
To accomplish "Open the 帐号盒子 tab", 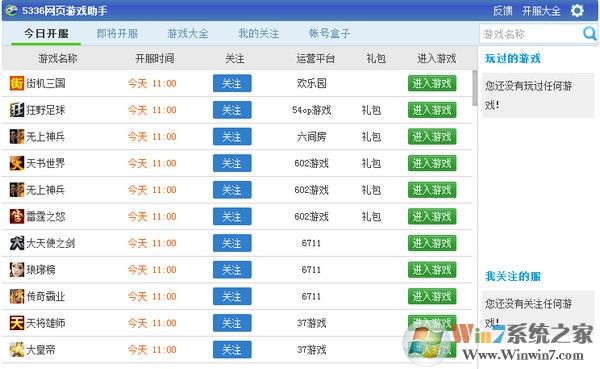I will [x=329, y=33].
